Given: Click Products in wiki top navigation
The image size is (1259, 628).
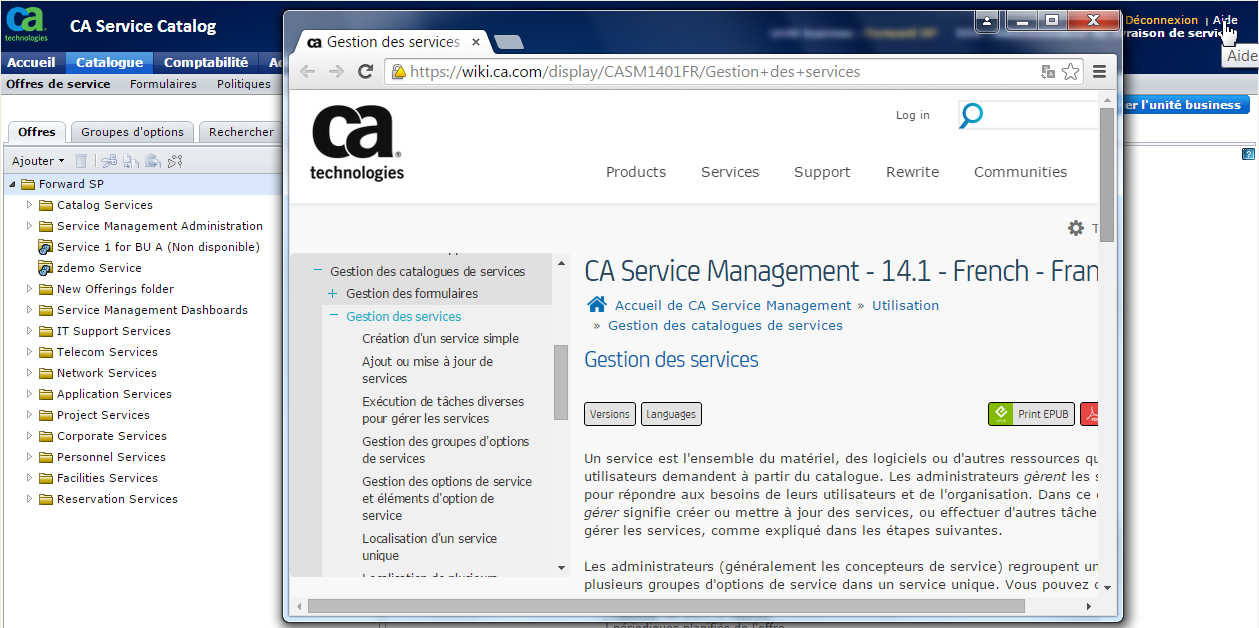Looking at the screenshot, I should [636, 172].
